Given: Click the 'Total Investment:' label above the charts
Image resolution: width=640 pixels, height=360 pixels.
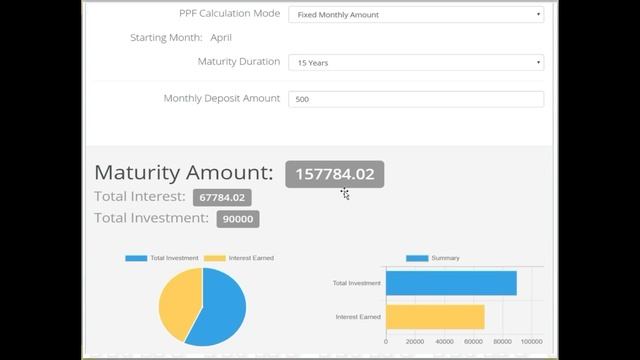Looking at the screenshot, I should click(151, 218).
